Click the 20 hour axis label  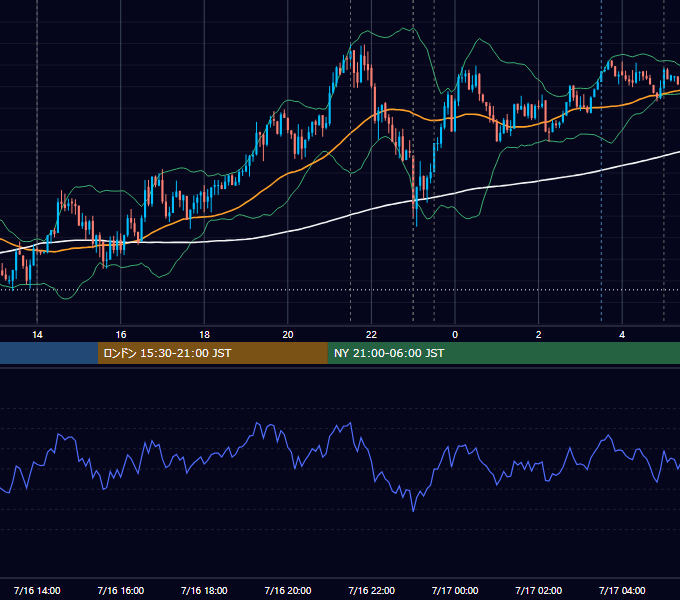coord(288,335)
